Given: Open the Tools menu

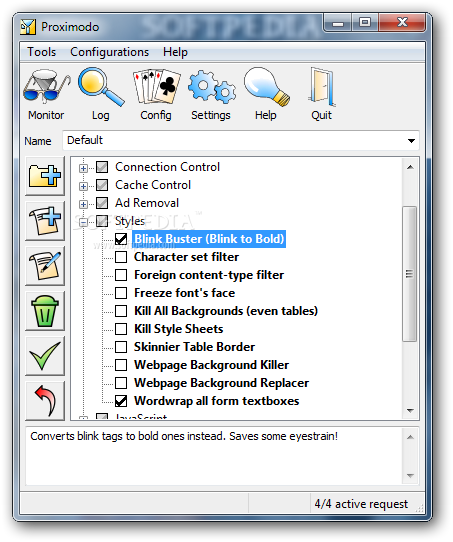Looking at the screenshot, I should (x=41, y=52).
